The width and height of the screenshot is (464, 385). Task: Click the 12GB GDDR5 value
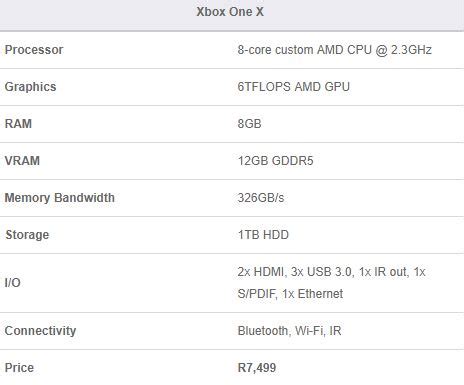click(275, 161)
